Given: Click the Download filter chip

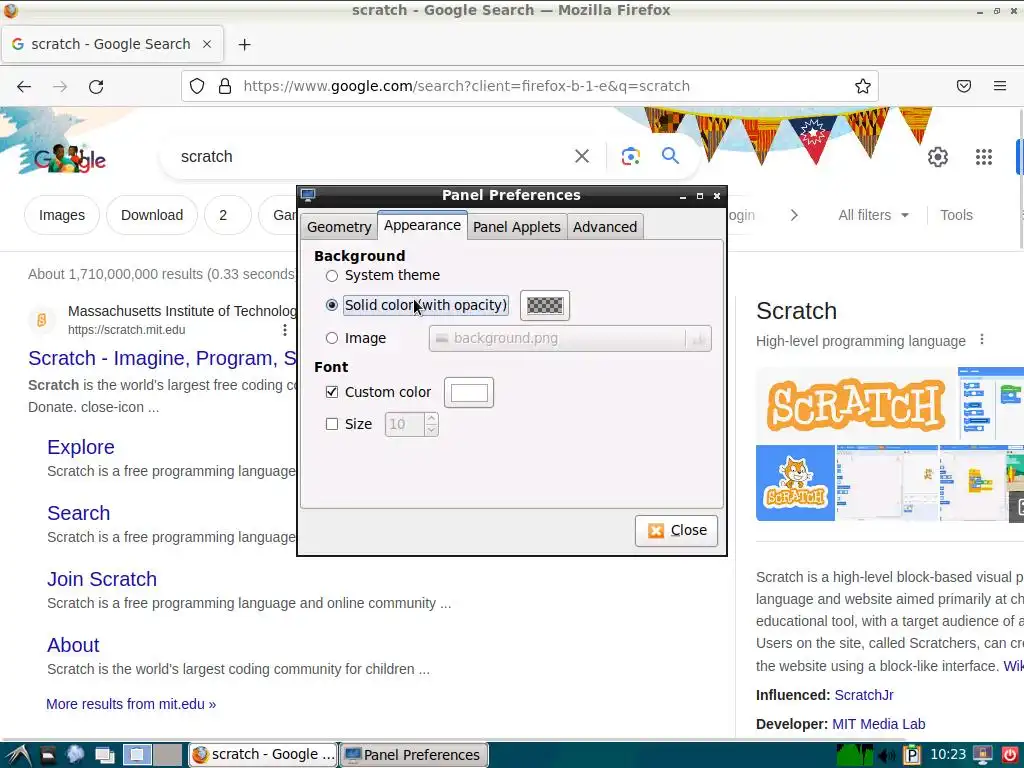Looking at the screenshot, I should pos(152,215).
